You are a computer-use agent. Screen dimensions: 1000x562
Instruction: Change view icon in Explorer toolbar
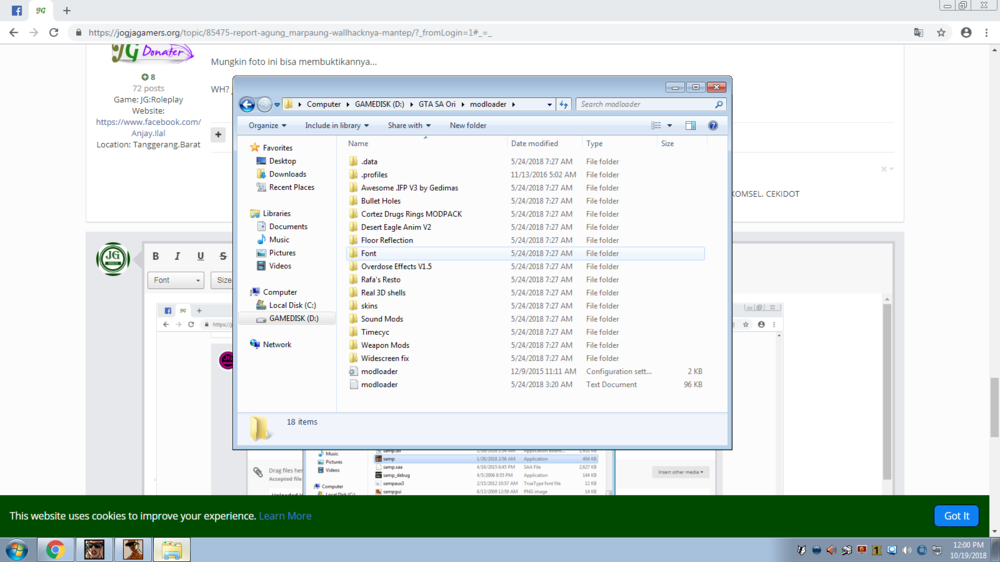click(656, 126)
